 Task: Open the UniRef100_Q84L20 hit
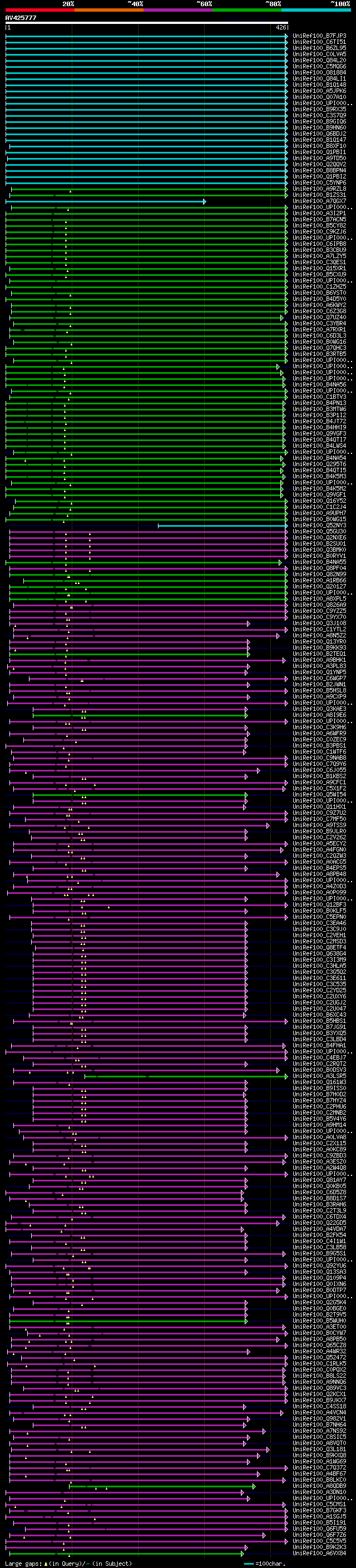pos(319,60)
